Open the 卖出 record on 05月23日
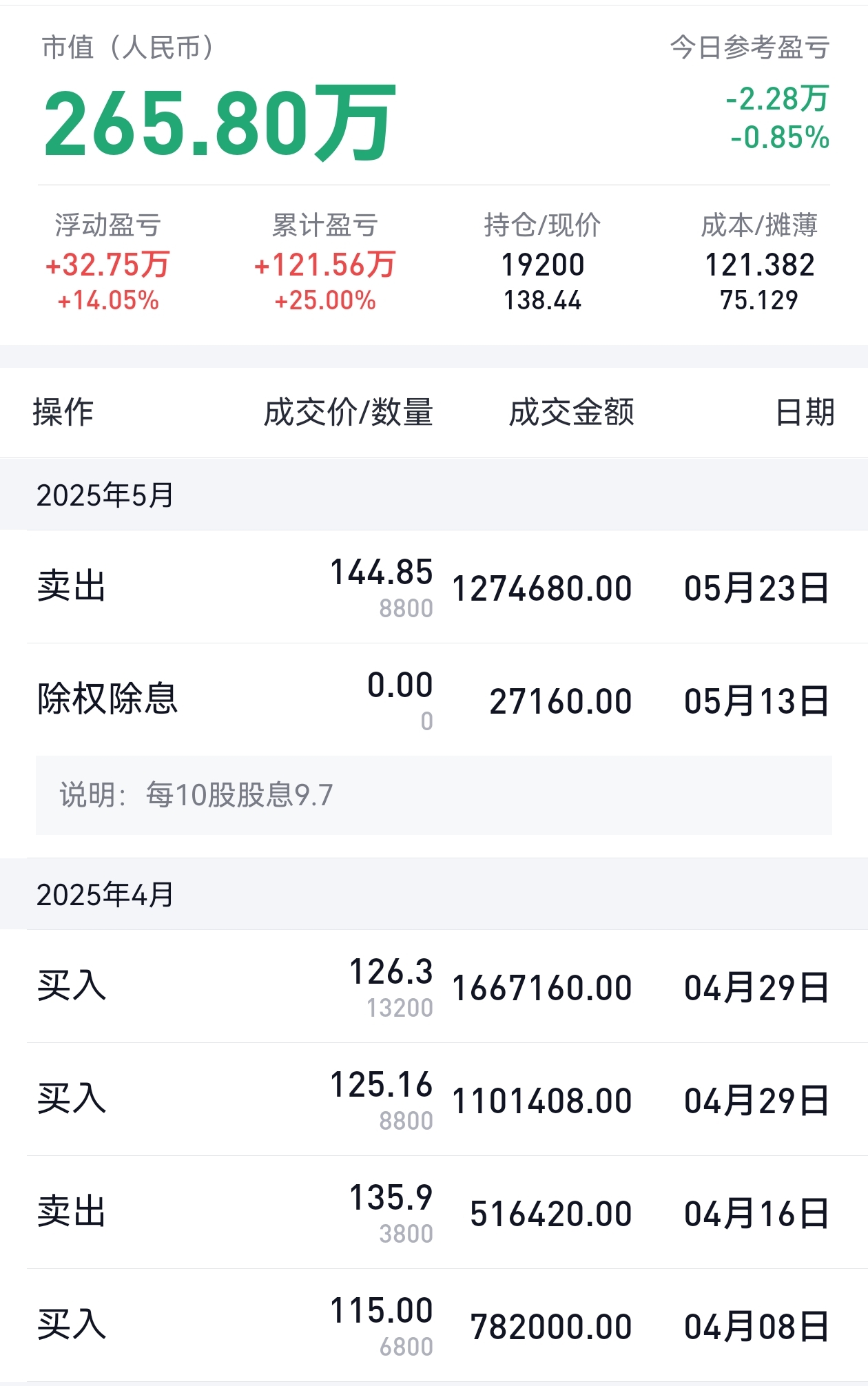The image size is (868, 1386). click(434, 587)
